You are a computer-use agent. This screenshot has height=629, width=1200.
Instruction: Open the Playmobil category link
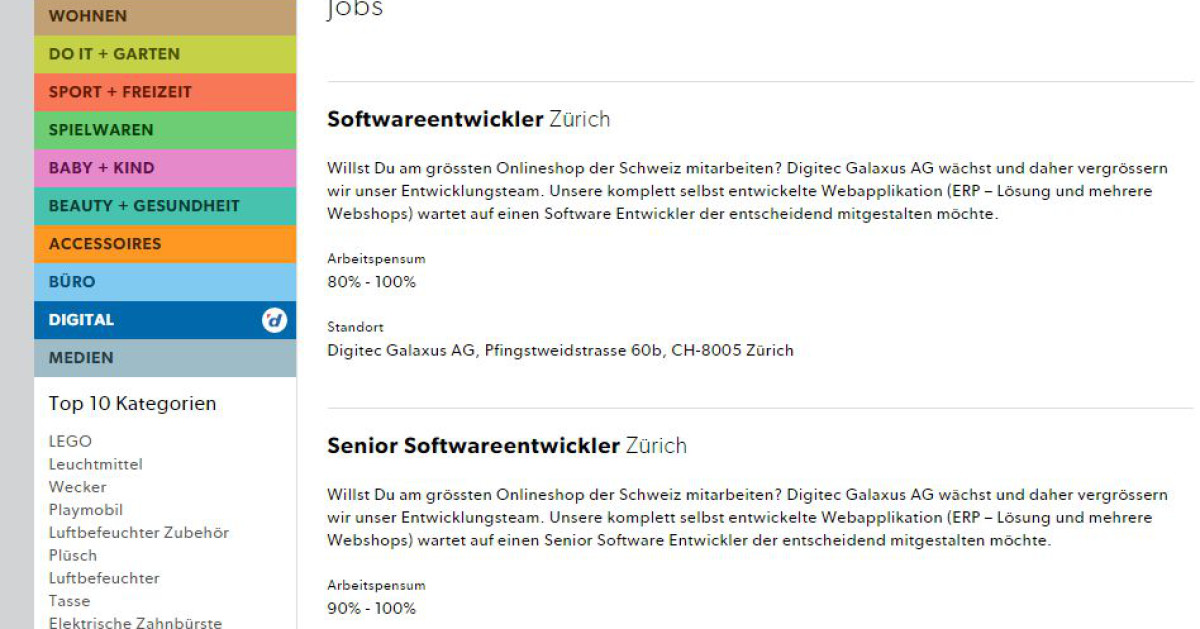(x=86, y=510)
